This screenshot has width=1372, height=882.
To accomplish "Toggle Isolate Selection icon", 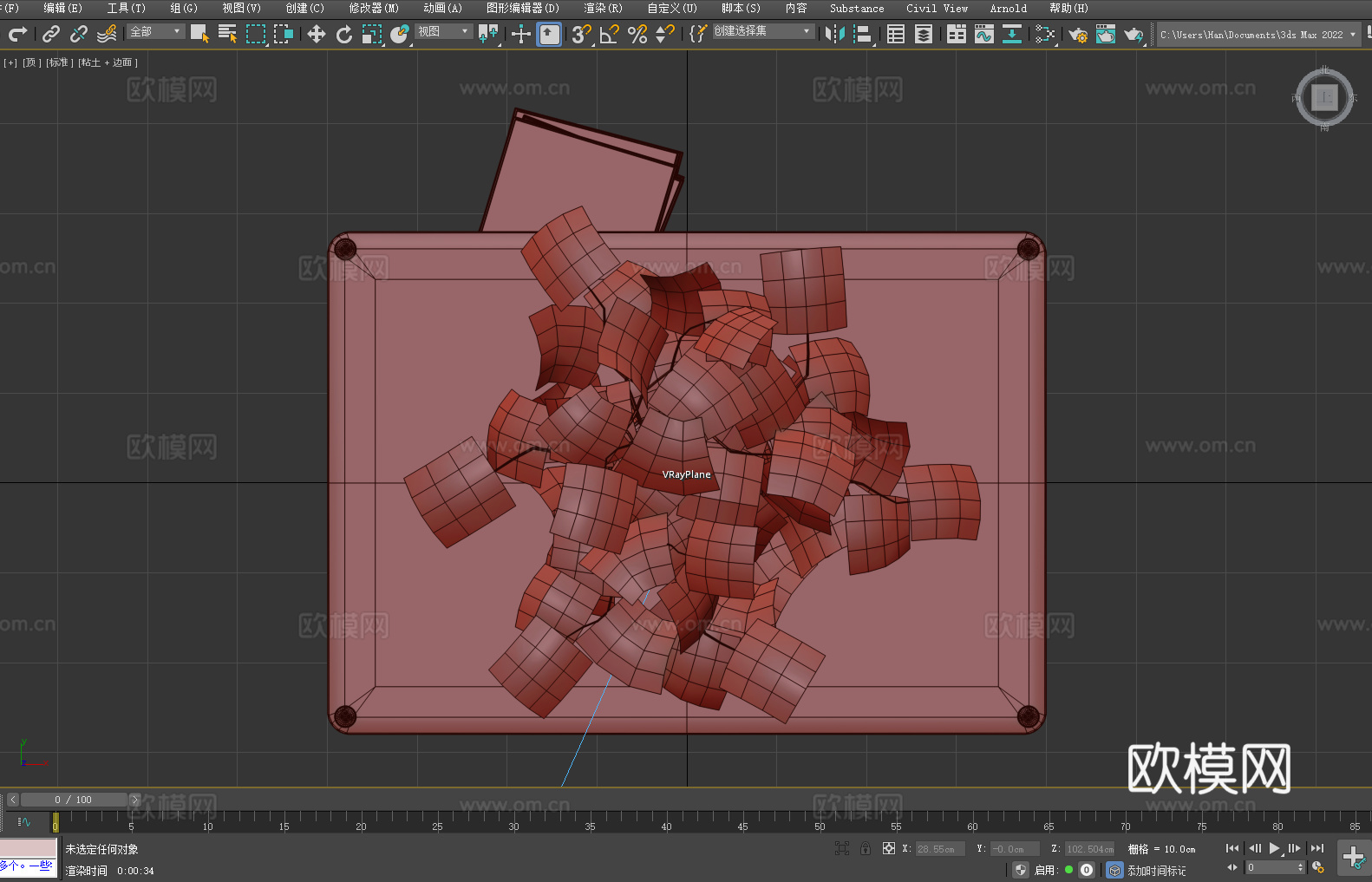I will pyautogui.click(x=841, y=848).
